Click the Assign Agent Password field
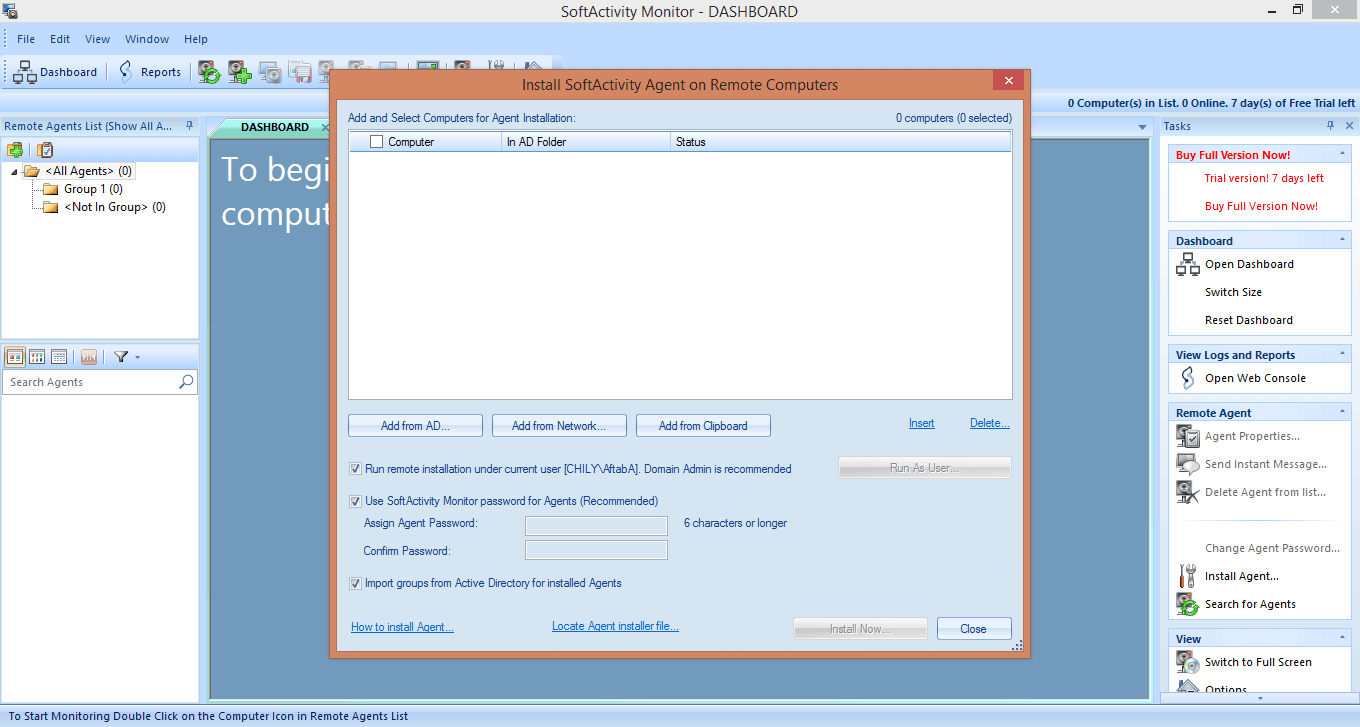The width and height of the screenshot is (1360, 727). pos(596,526)
